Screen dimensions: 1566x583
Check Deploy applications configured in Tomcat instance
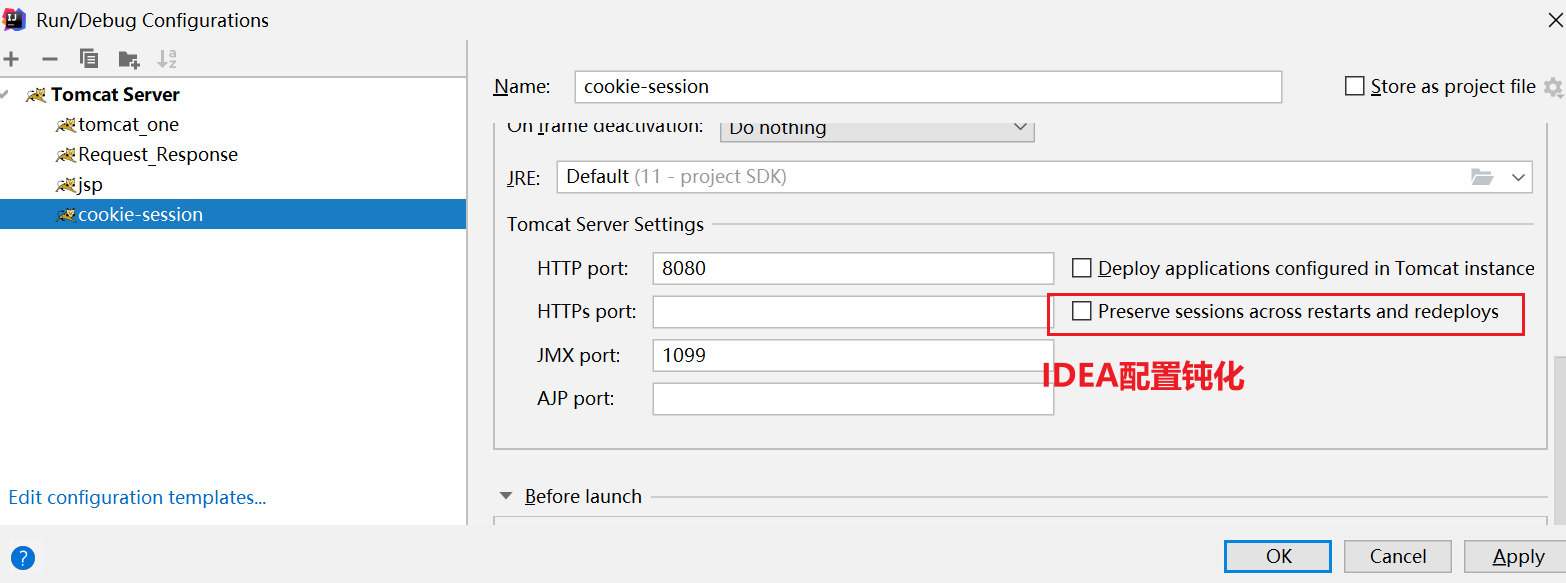click(1081, 268)
